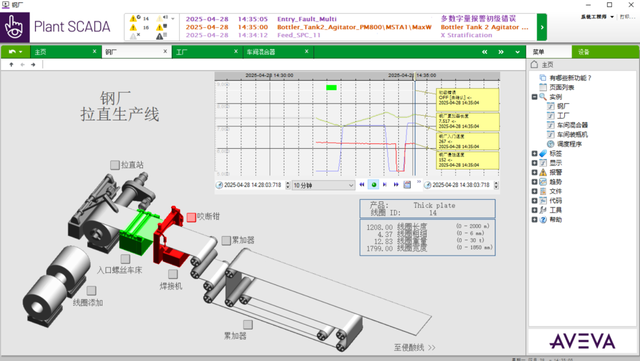Click the home icon in the menu panel
The width and height of the screenshot is (640, 361).
point(534,65)
